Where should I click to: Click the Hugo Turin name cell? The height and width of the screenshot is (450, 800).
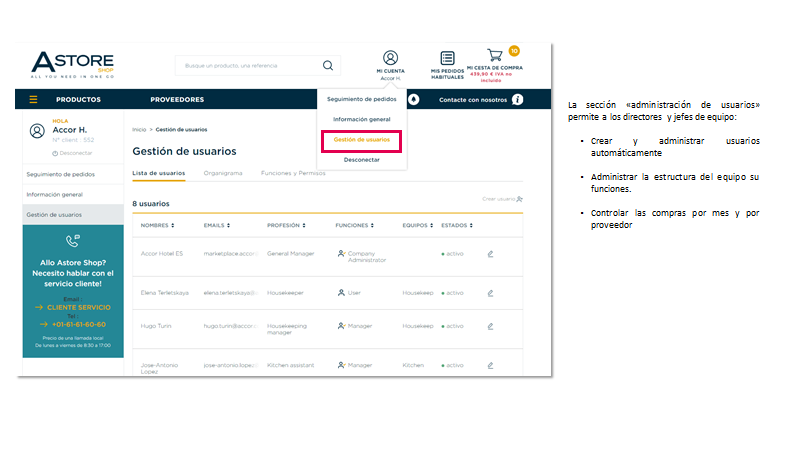(156, 326)
